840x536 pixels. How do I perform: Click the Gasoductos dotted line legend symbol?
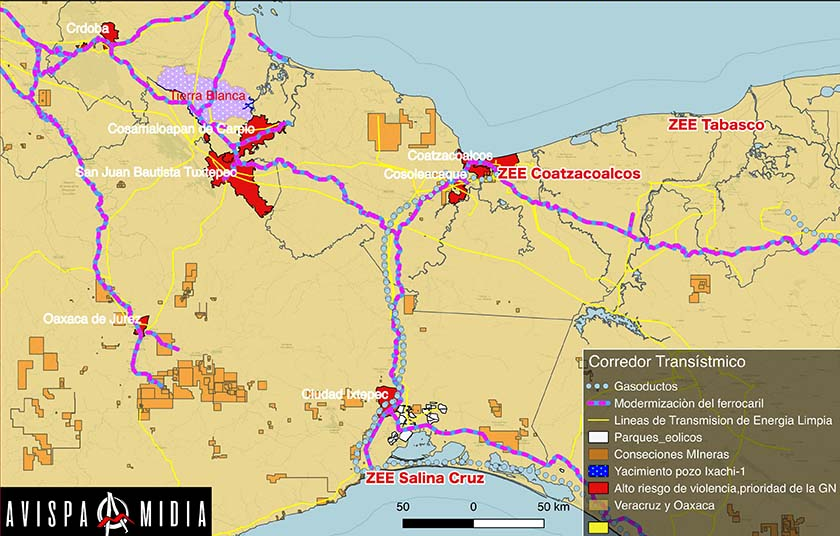[x=597, y=386]
